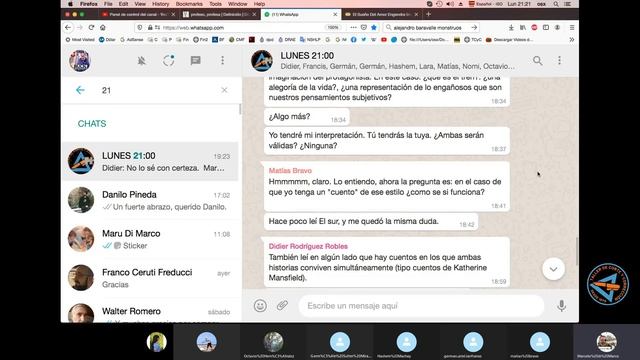Viewport: 640px width, 360px height.
Task: Open the LUNES 21:00 chat in the list
Action: [x=149, y=161]
